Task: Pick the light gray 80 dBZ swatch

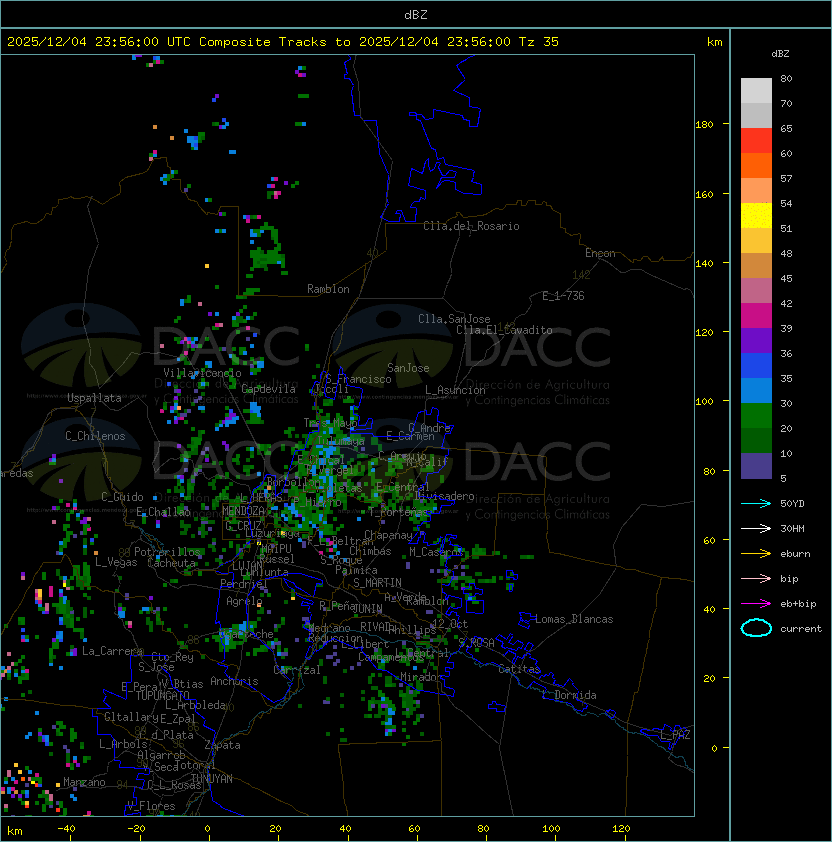Action: tap(756, 90)
